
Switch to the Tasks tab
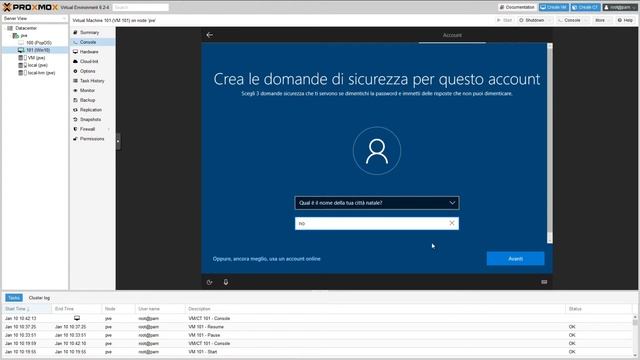tap(14, 298)
